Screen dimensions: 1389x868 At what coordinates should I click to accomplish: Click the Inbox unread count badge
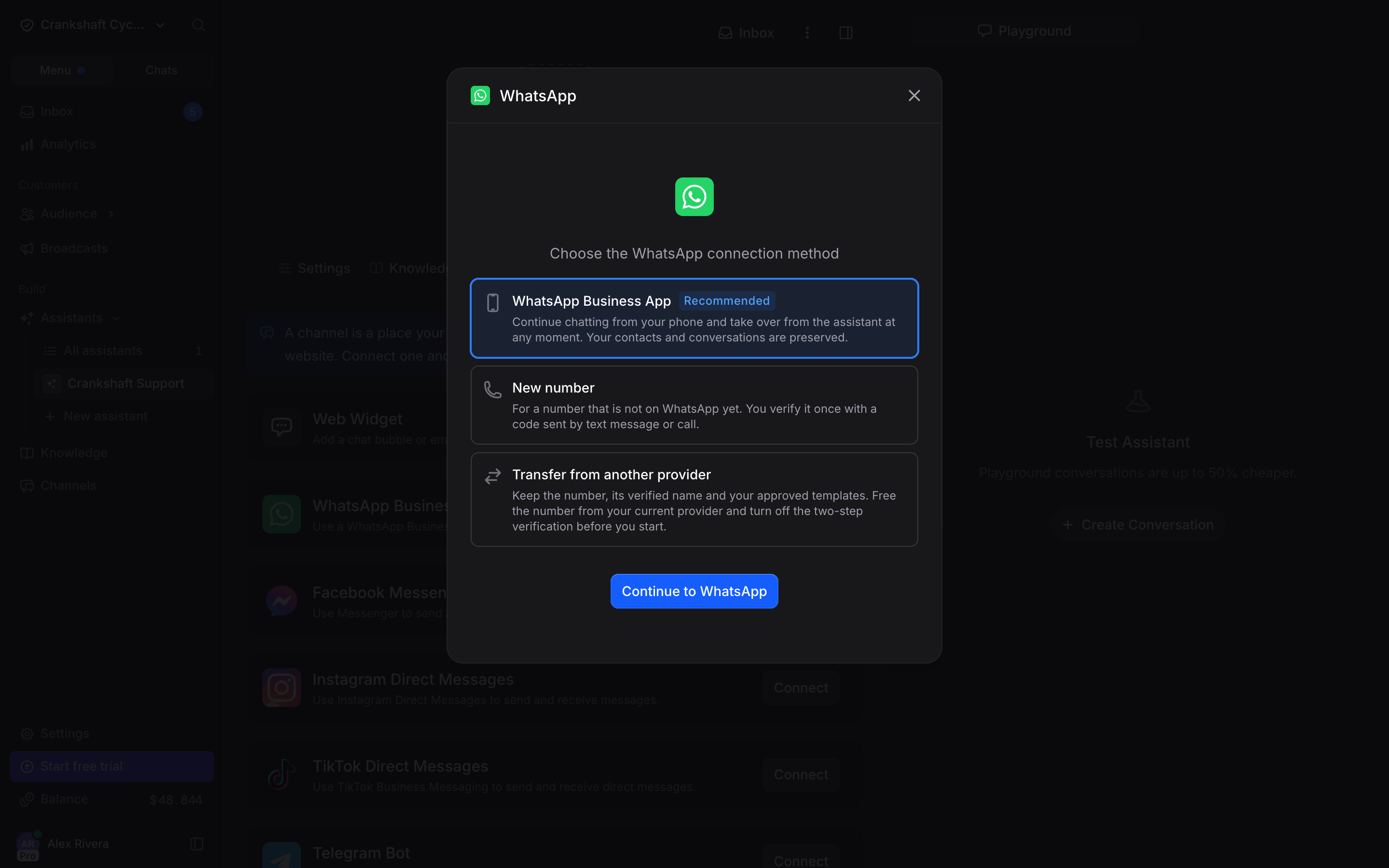[x=193, y=112]
